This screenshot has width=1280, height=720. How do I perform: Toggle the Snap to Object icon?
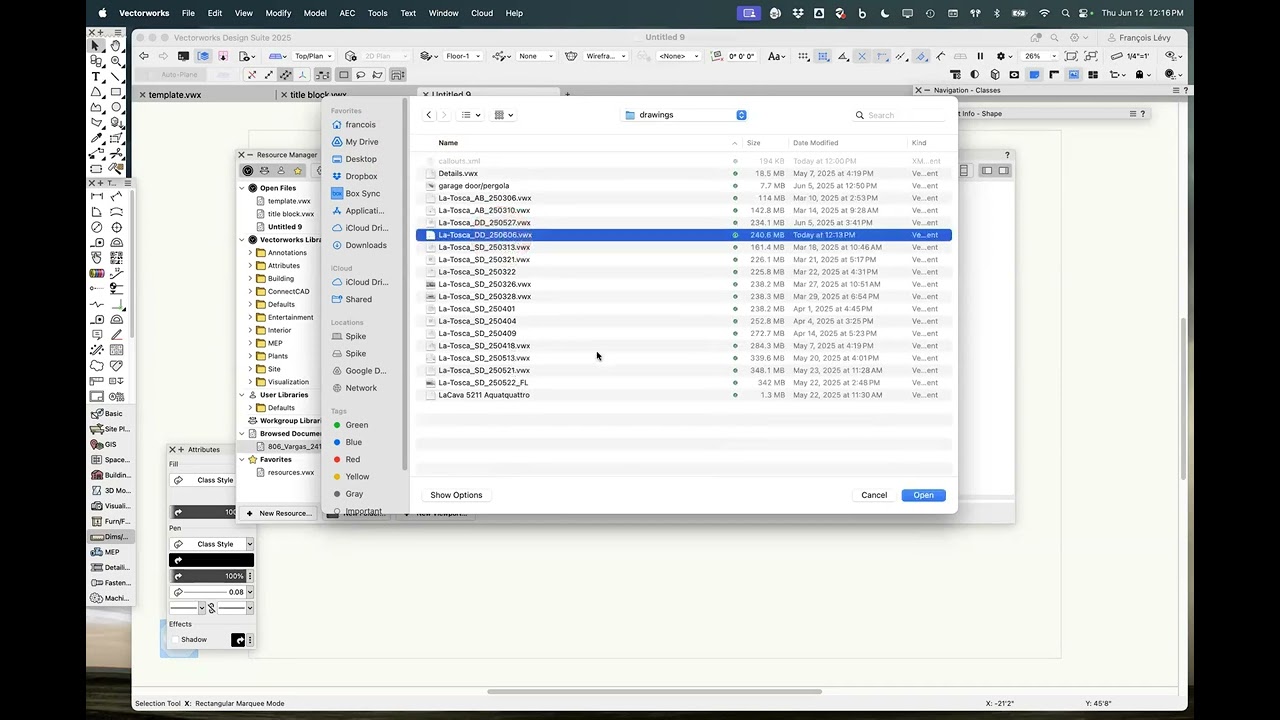(x=823, y=56)
